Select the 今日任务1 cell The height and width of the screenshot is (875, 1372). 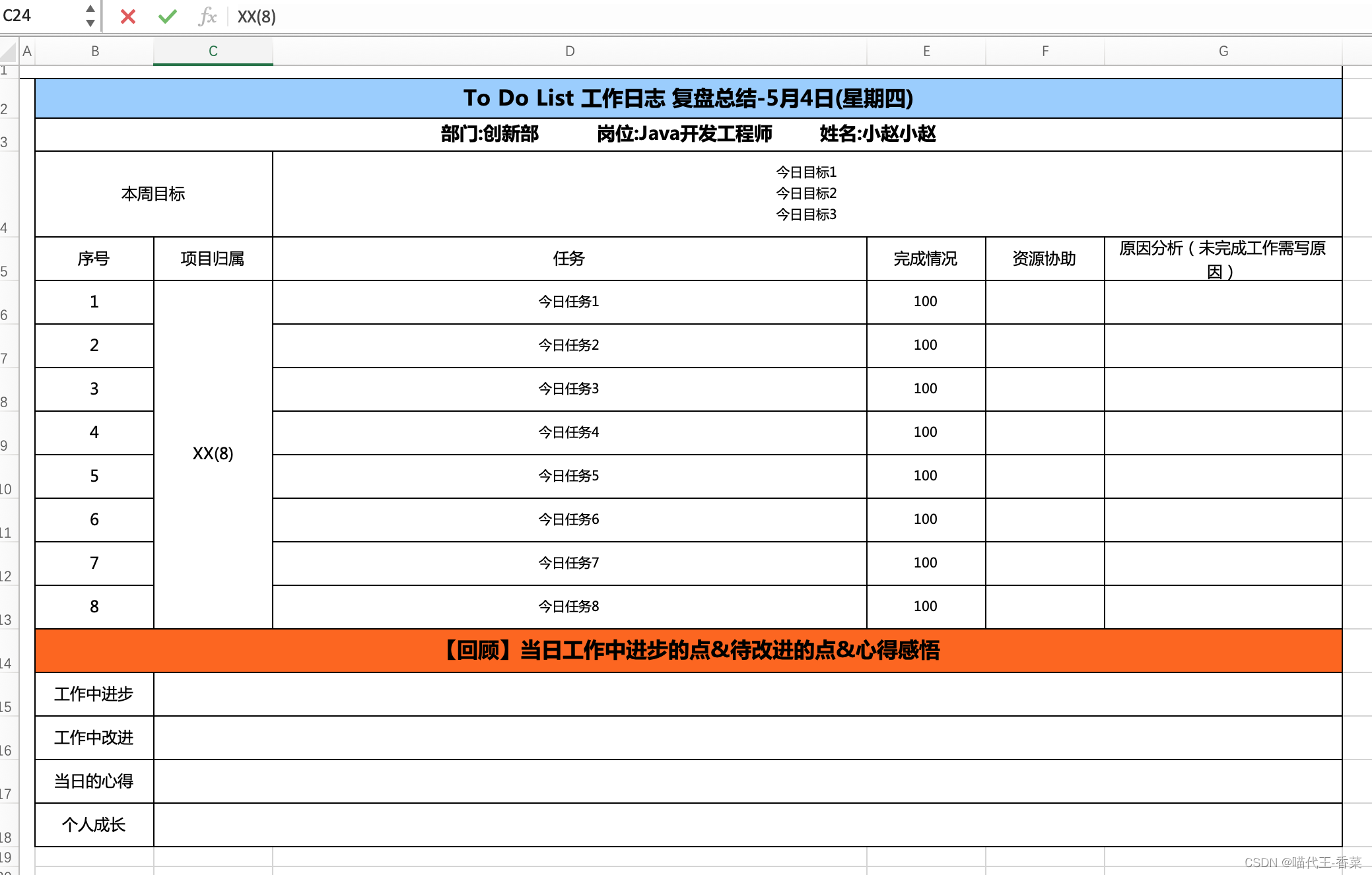tap(570, 302)
